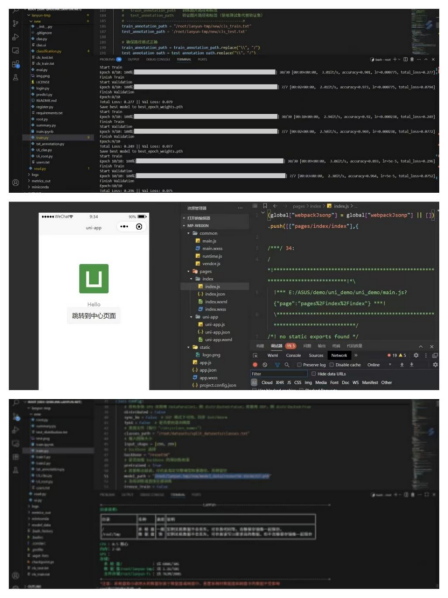Click the network filter funnel icon
The image size is (448, 598).
click(277, 365)
